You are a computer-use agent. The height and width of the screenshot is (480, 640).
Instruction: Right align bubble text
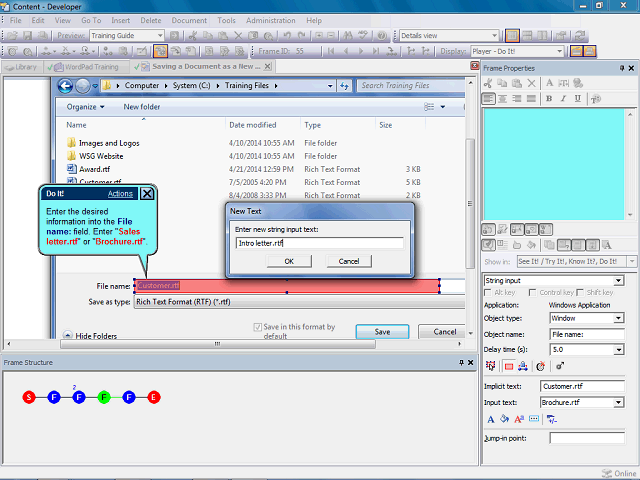coord(517,99)
